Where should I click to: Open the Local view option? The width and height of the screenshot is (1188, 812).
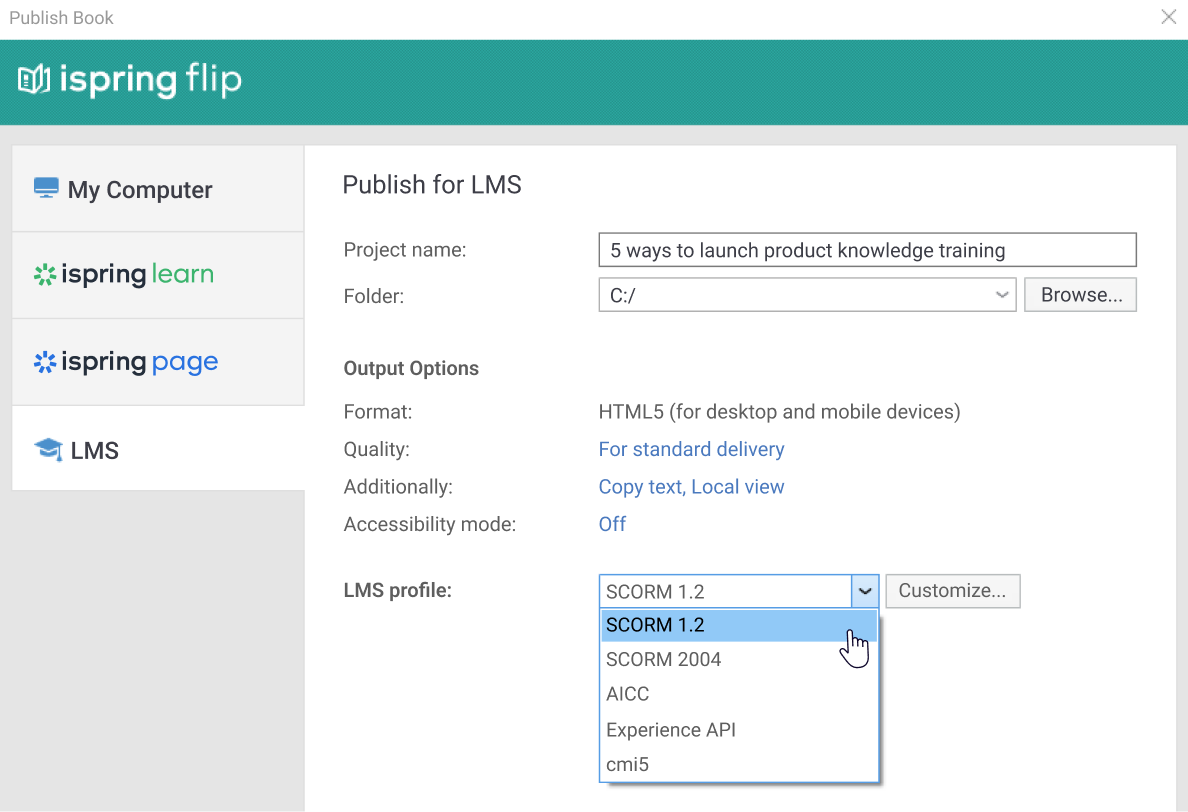pyautogui.click(x=738, y=486)
